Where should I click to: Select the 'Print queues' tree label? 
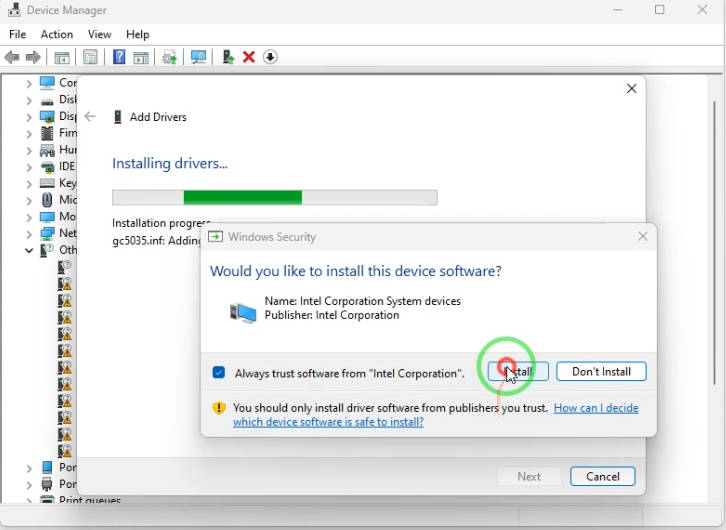pyautogui.click(x=90, y=500)
